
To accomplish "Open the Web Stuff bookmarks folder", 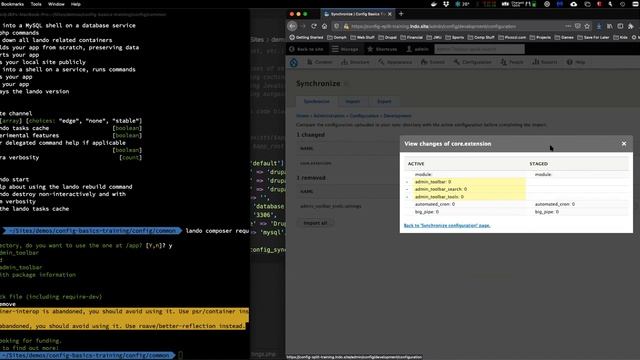I will coord(362,37).
